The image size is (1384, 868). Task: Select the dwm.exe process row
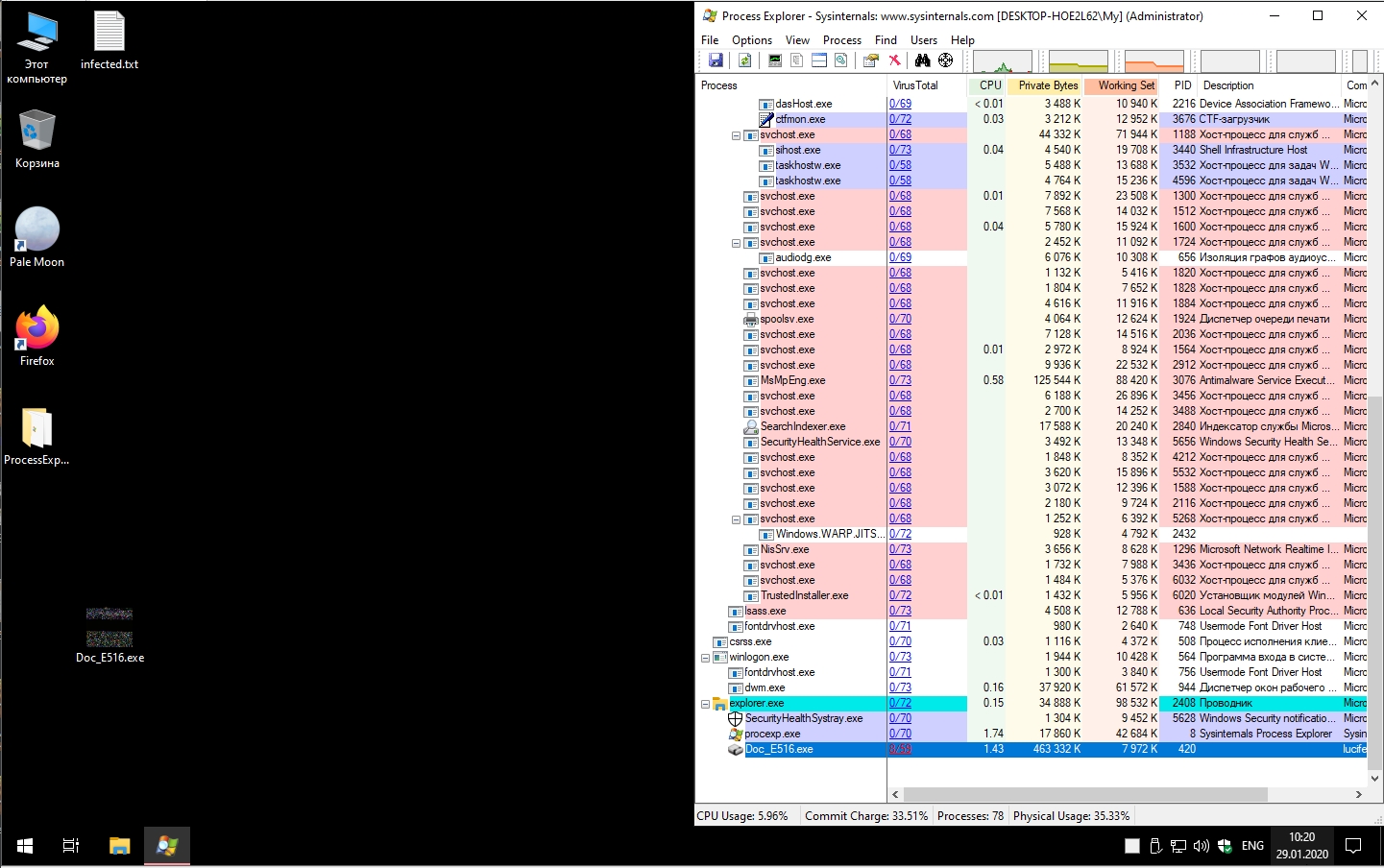click(x=1032, y=687)
